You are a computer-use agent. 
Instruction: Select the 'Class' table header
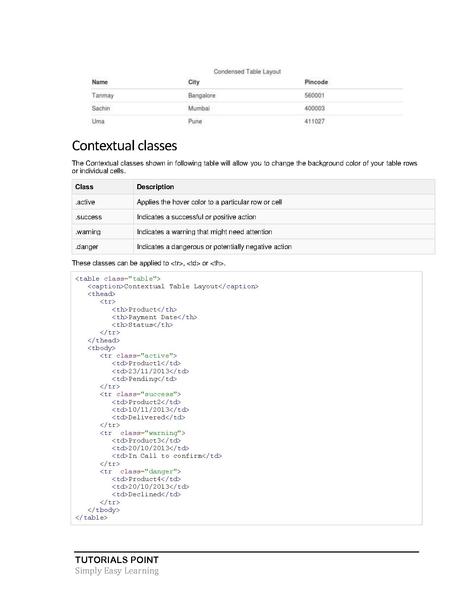84,187
